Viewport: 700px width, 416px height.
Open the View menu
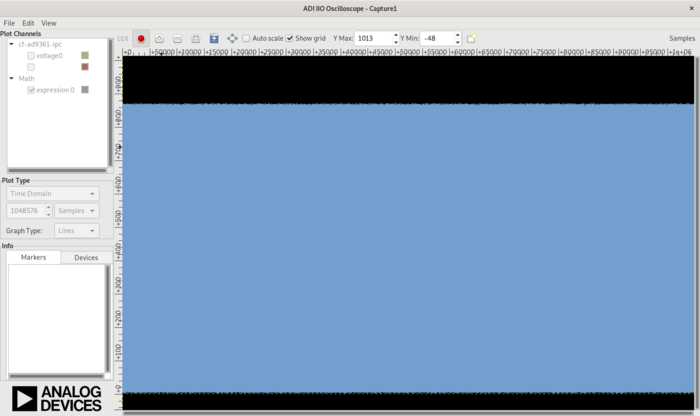(49, 23)
